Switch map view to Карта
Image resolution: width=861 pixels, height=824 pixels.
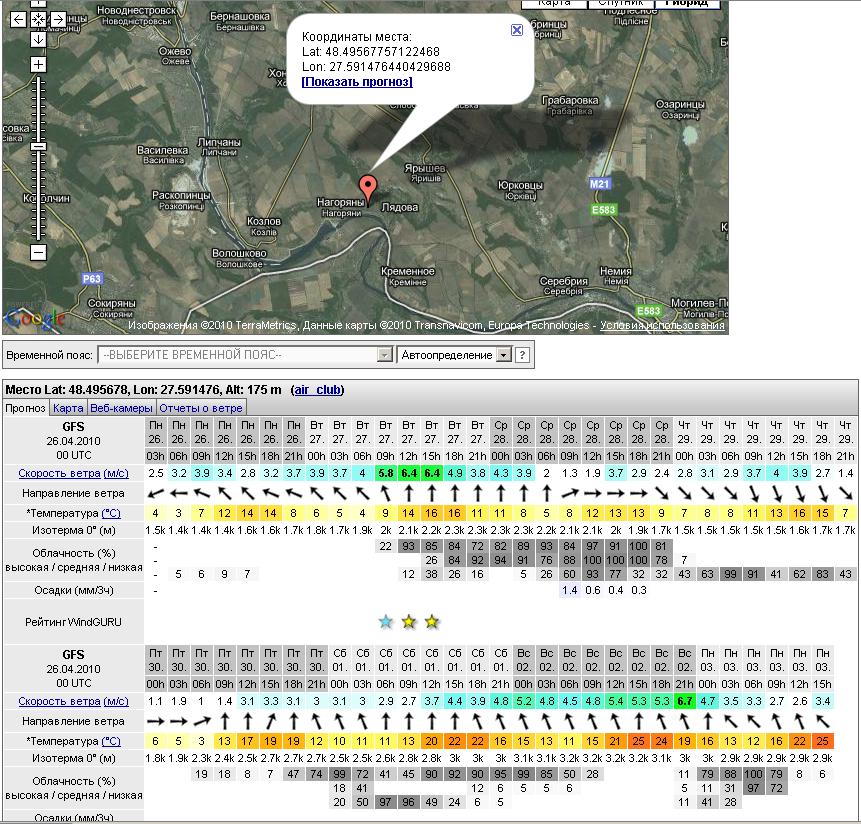click(554, 4)
